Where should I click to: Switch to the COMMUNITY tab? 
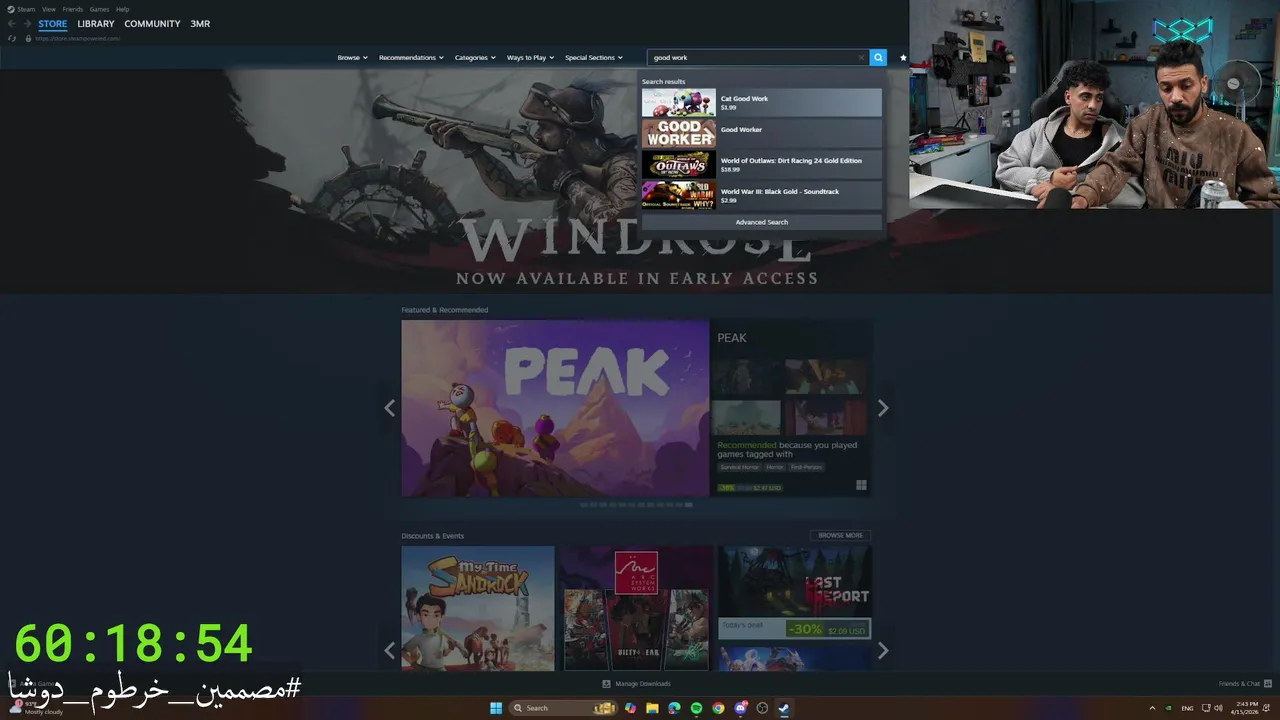152,24
